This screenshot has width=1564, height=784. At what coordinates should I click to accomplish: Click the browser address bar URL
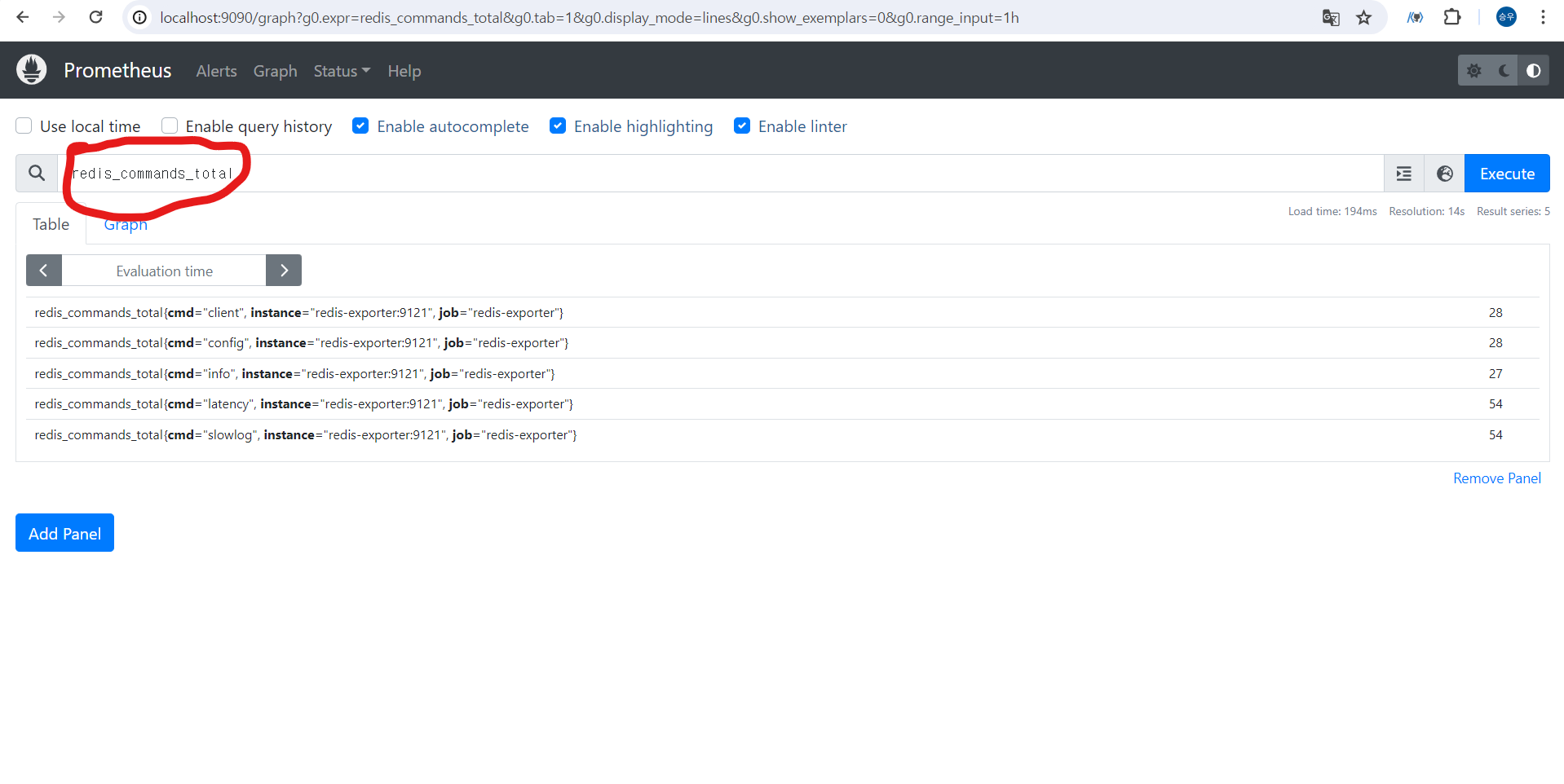coord(589,17)
